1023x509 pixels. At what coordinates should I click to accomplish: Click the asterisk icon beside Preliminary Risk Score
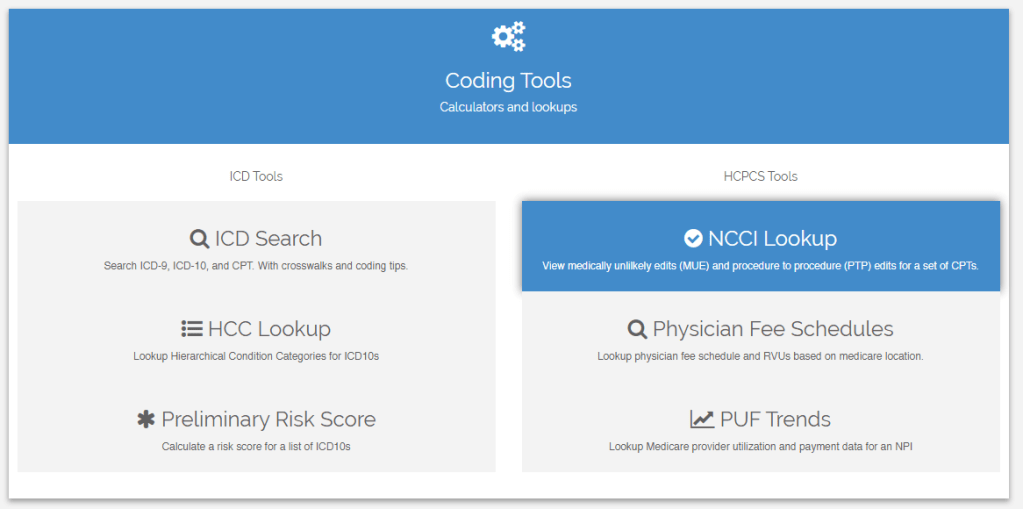(x=146, y=419)
